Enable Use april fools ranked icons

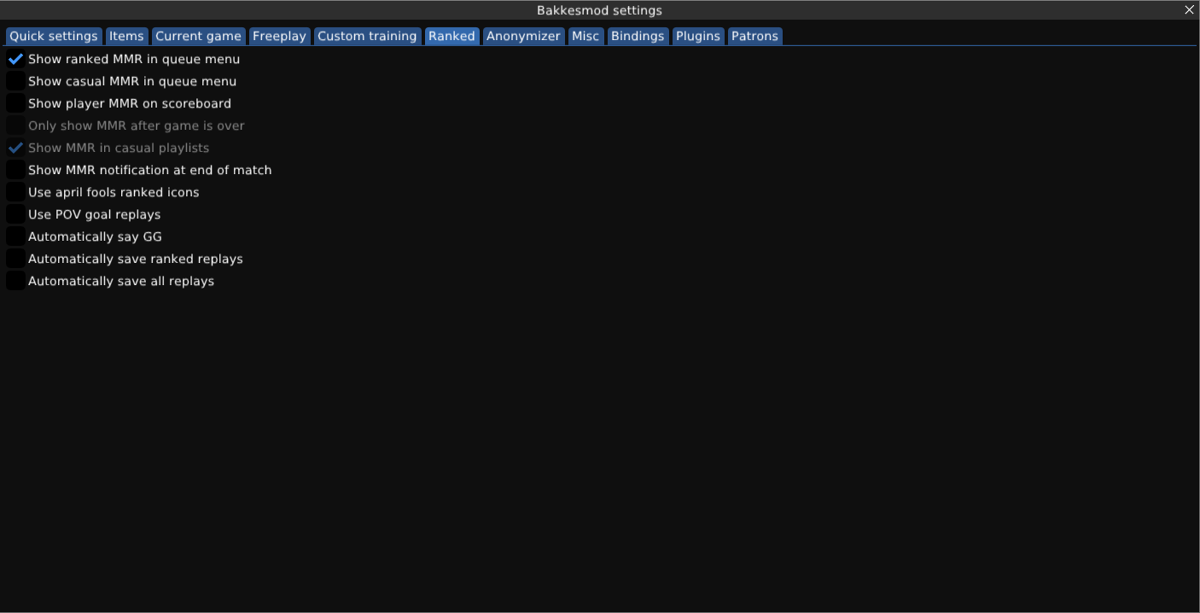pyautogui.click(x=15, y=191)
